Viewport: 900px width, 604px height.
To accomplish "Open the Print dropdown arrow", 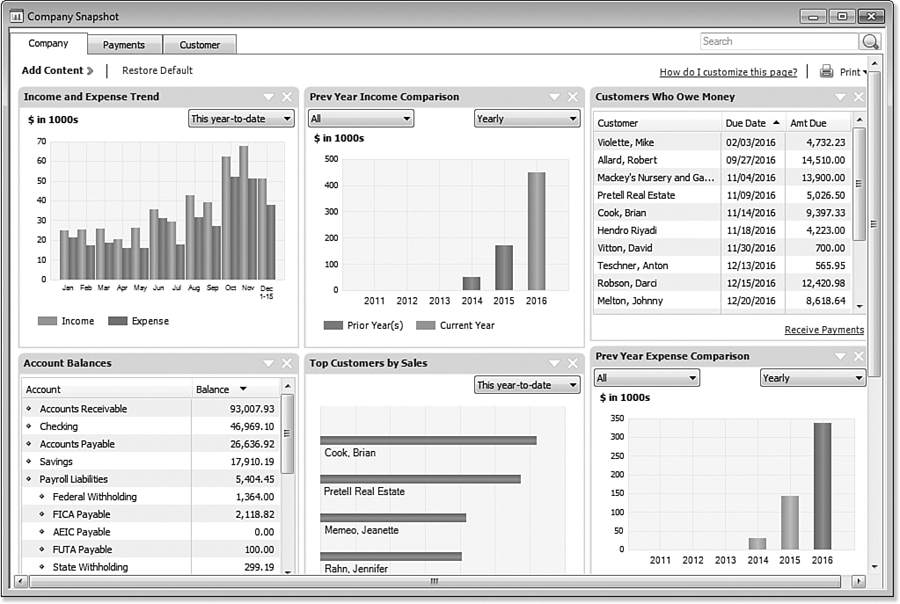I will pyautogui.click(x=864, y=72).
